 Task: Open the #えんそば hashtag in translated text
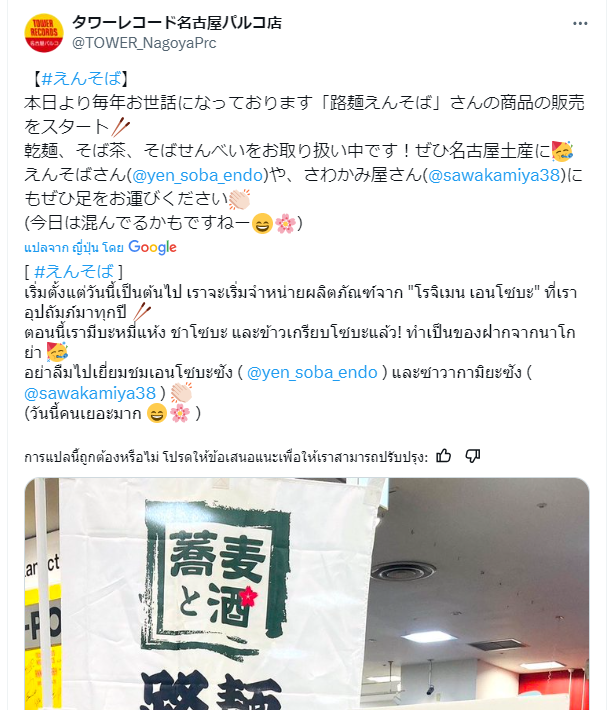click(x=74, y=272)
